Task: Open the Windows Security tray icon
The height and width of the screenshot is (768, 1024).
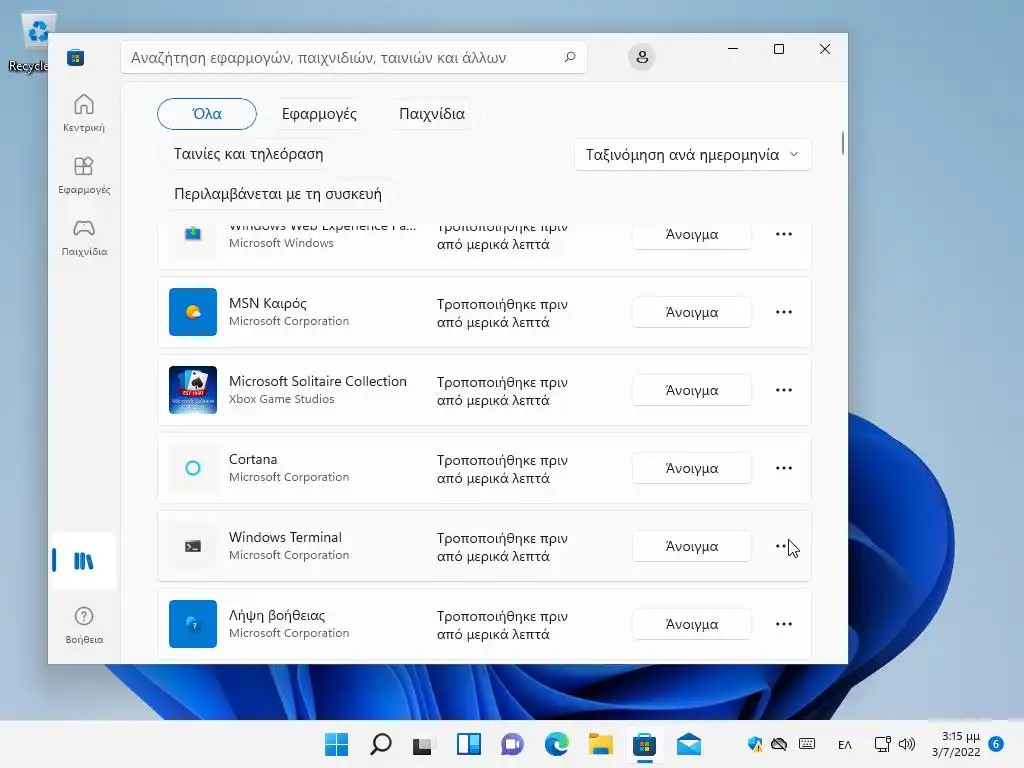Action: [754, 744]
